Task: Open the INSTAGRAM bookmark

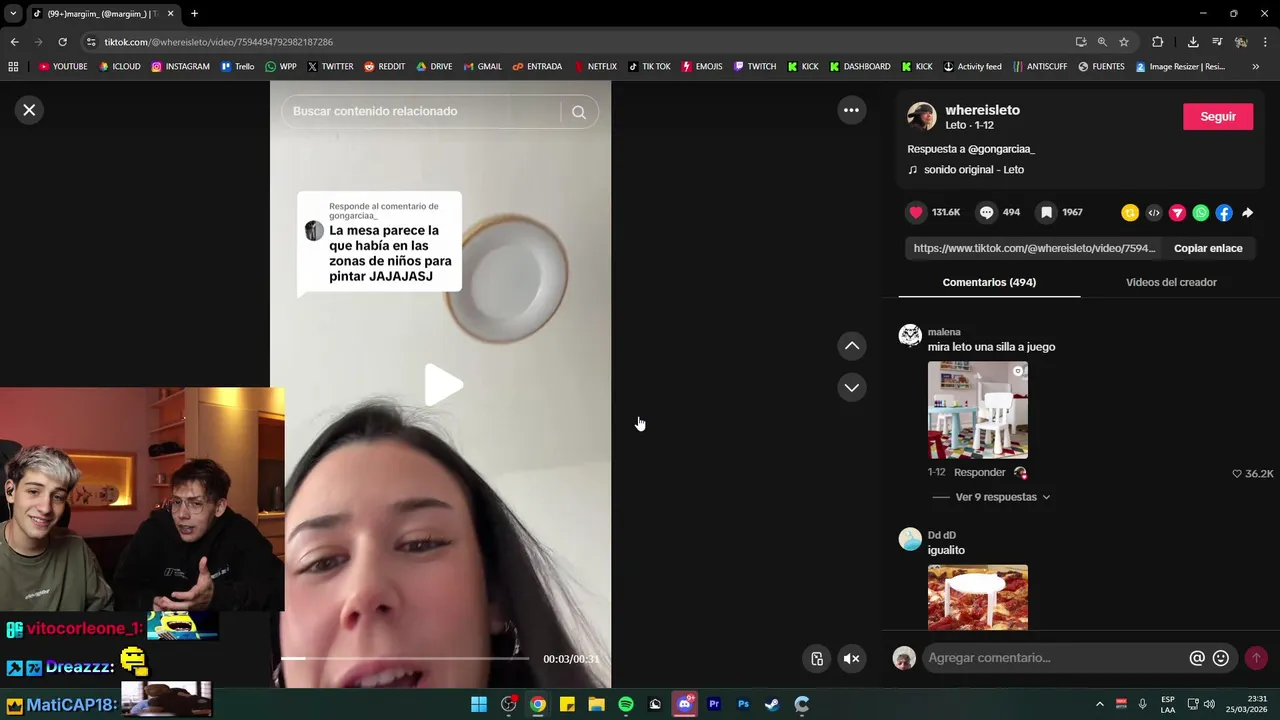Action: 181,67
